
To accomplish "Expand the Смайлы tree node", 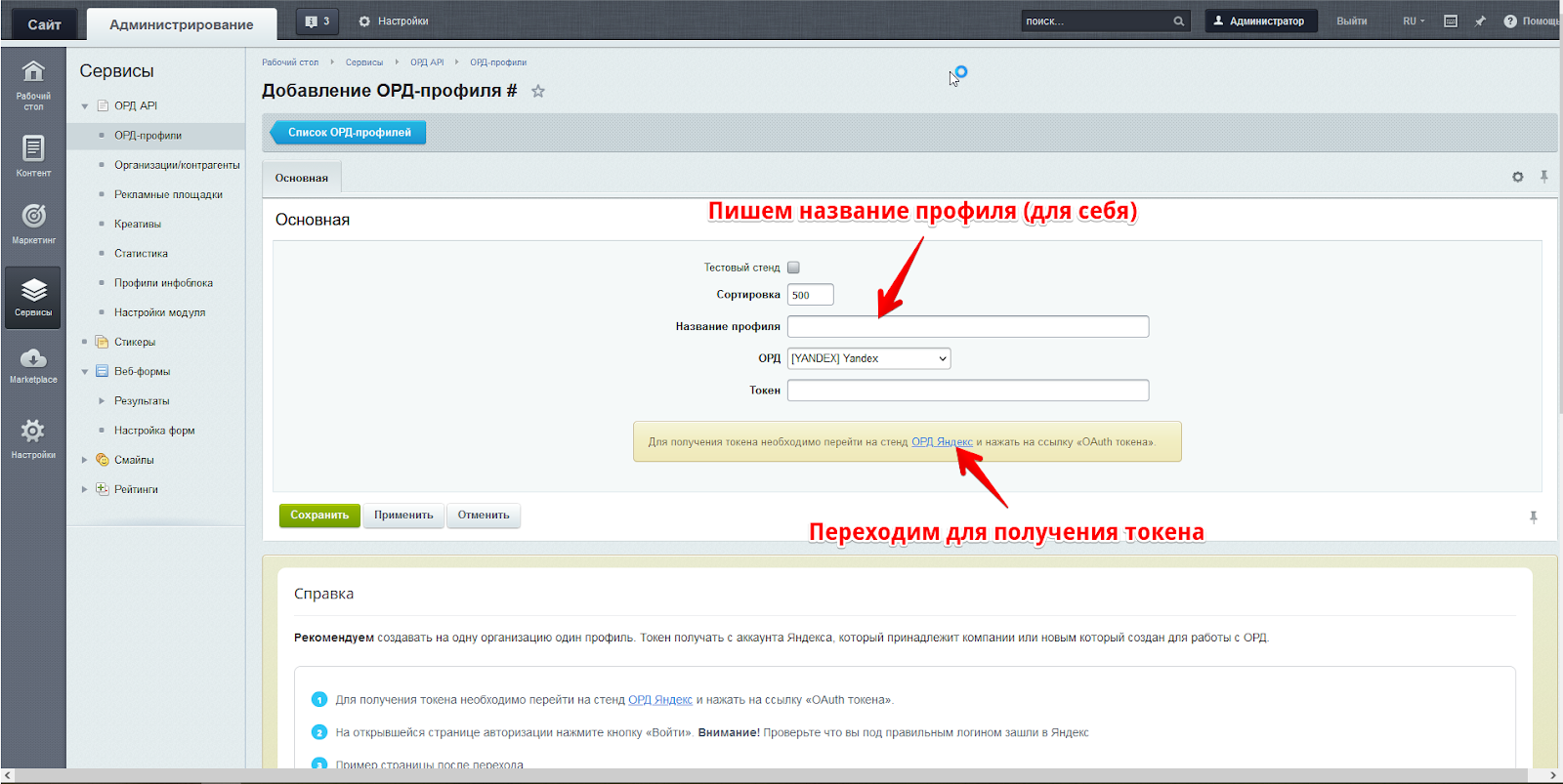I will point(85,460).
